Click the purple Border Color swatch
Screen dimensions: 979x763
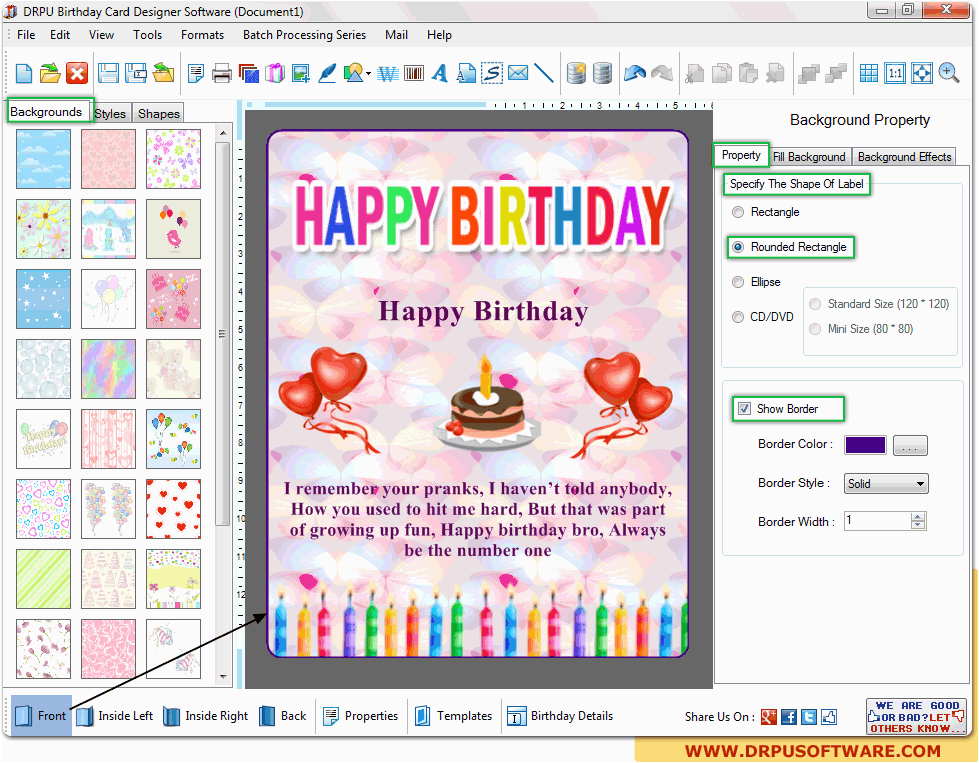865,445
